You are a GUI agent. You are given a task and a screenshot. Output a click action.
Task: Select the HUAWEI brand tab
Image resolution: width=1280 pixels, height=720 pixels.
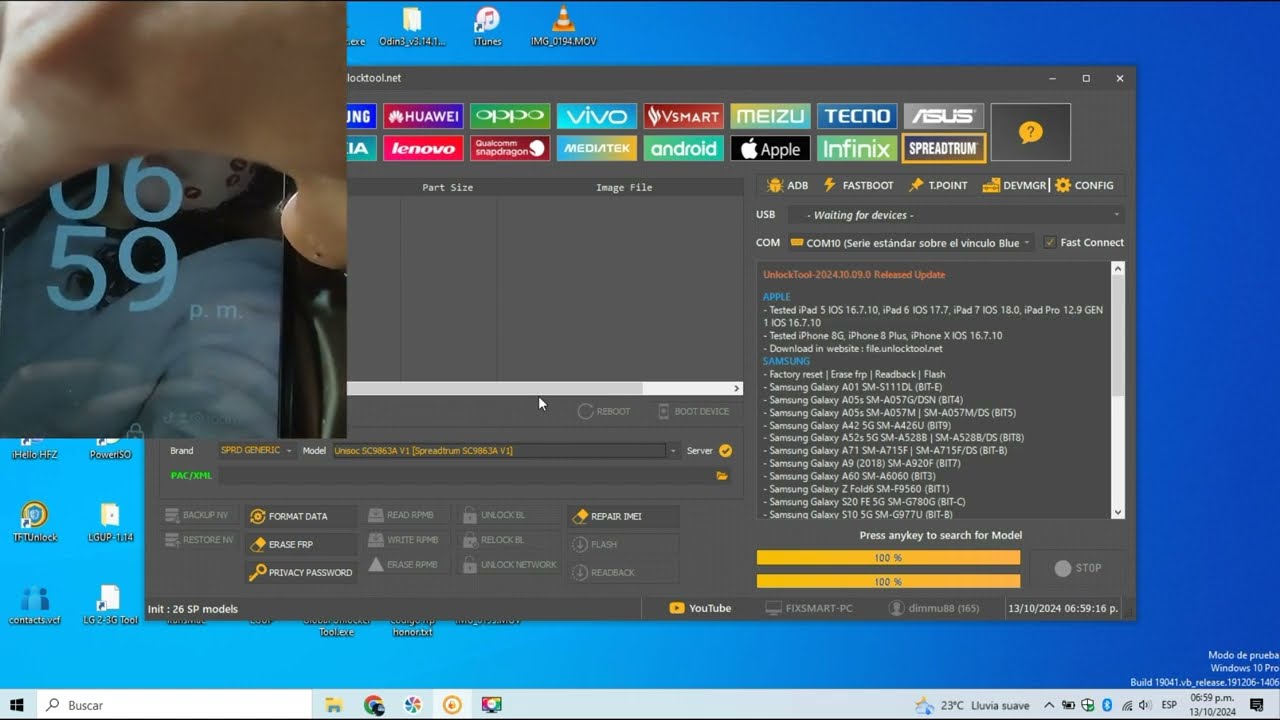tap(424, 116)
